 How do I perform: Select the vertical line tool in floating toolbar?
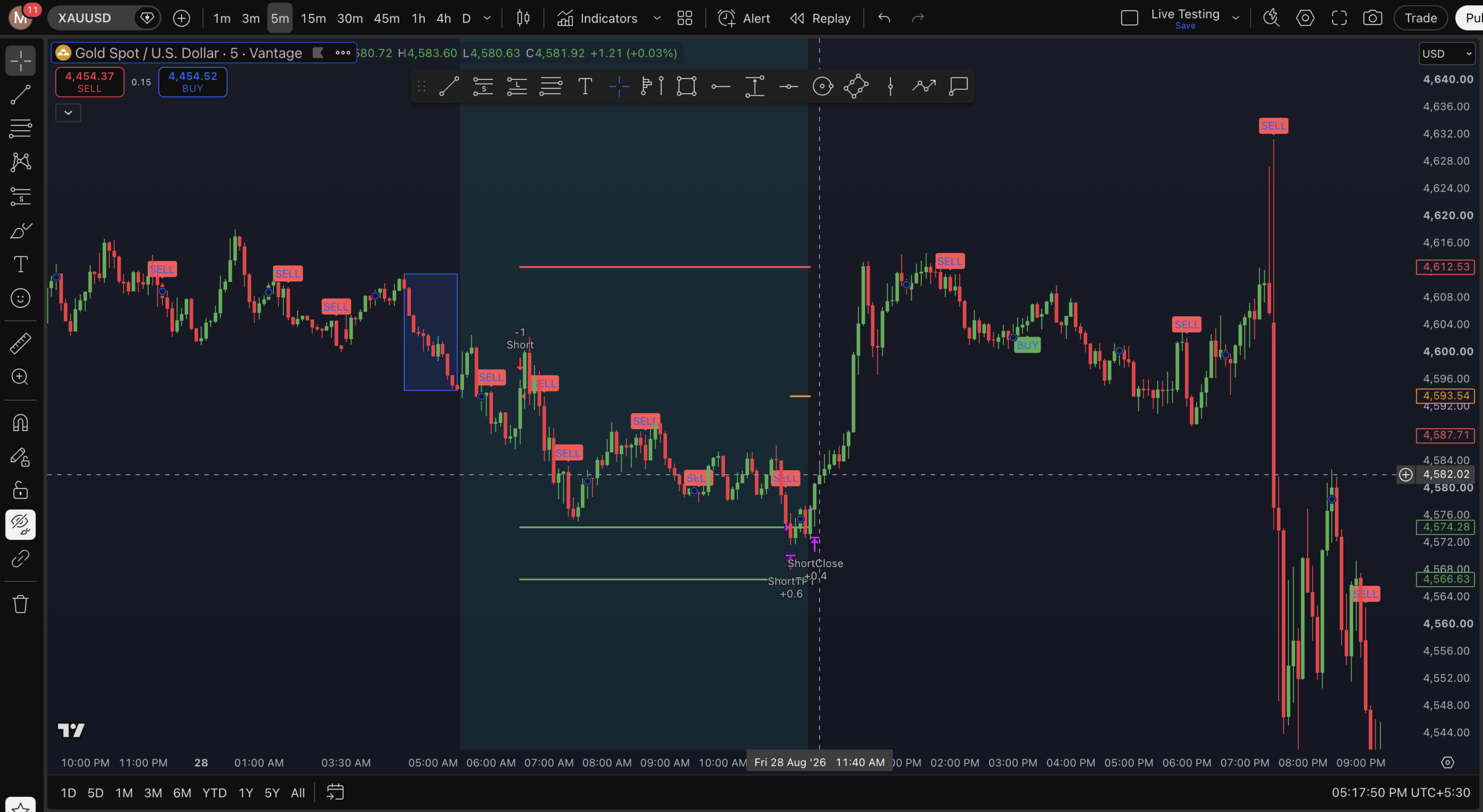coord(890,86)
